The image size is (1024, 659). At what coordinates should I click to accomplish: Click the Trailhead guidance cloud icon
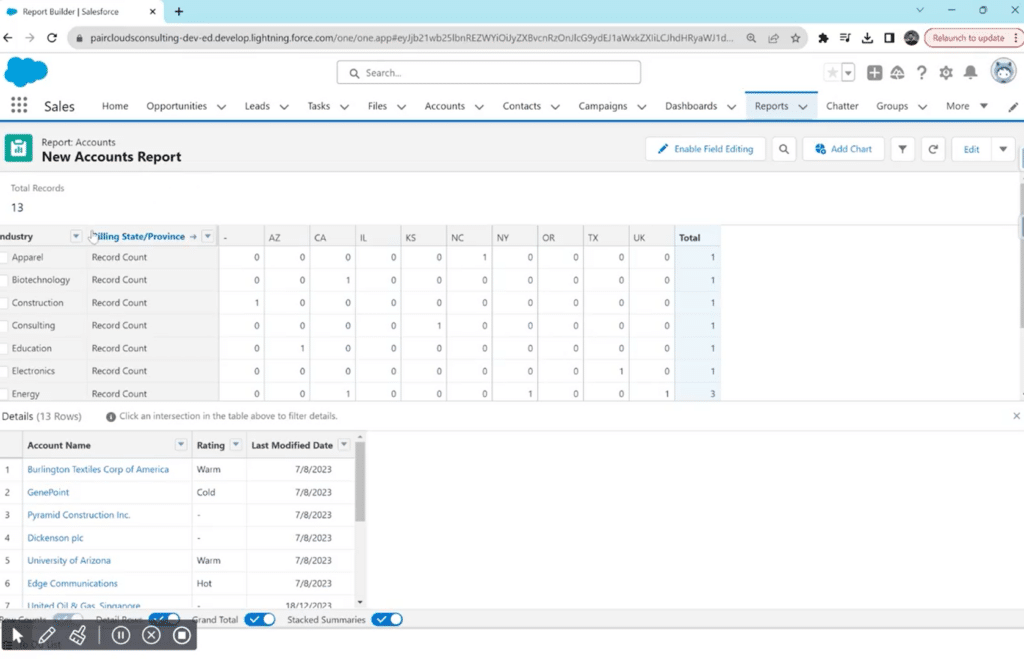coord(897,72)
